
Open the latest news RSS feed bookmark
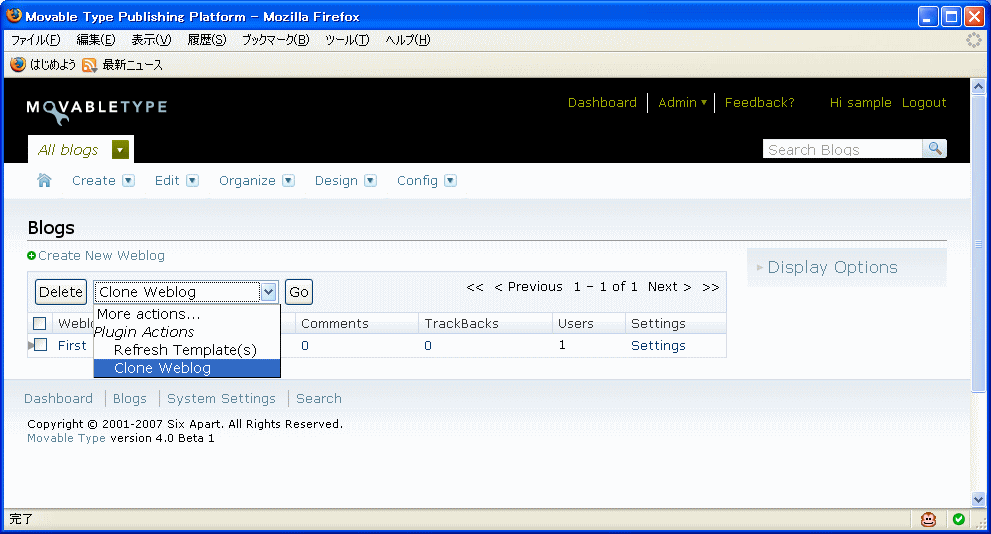tap(123, 64)
